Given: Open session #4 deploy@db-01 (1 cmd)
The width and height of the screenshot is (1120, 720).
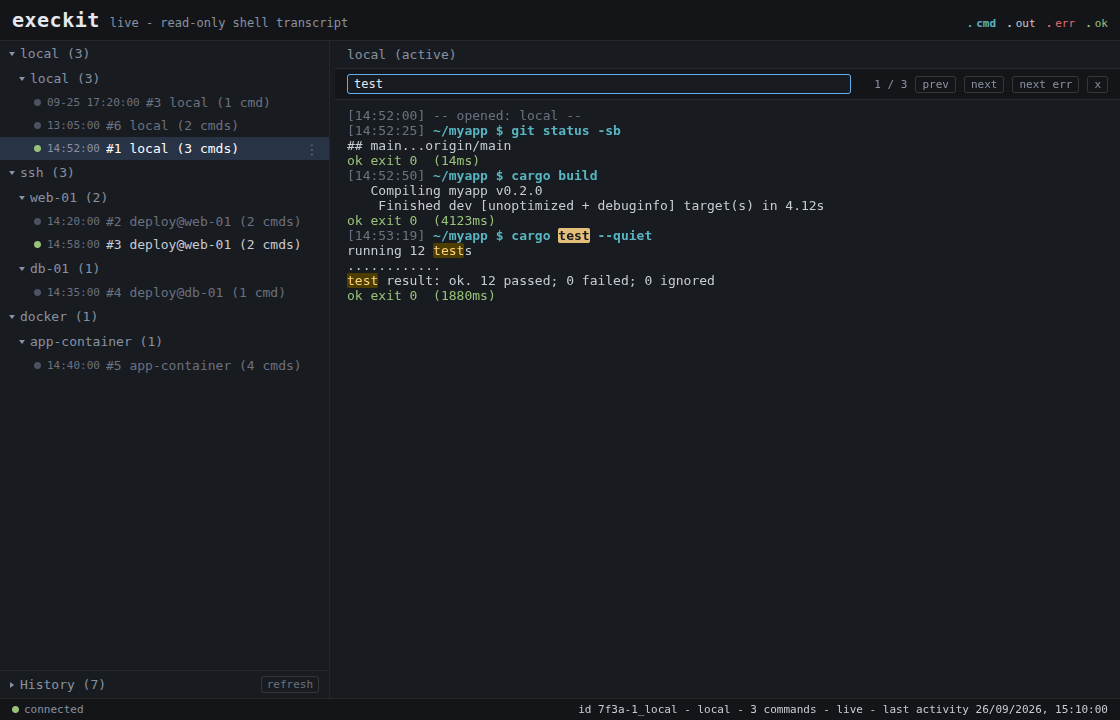Looking at the screenshot, I should click(164, 292).
